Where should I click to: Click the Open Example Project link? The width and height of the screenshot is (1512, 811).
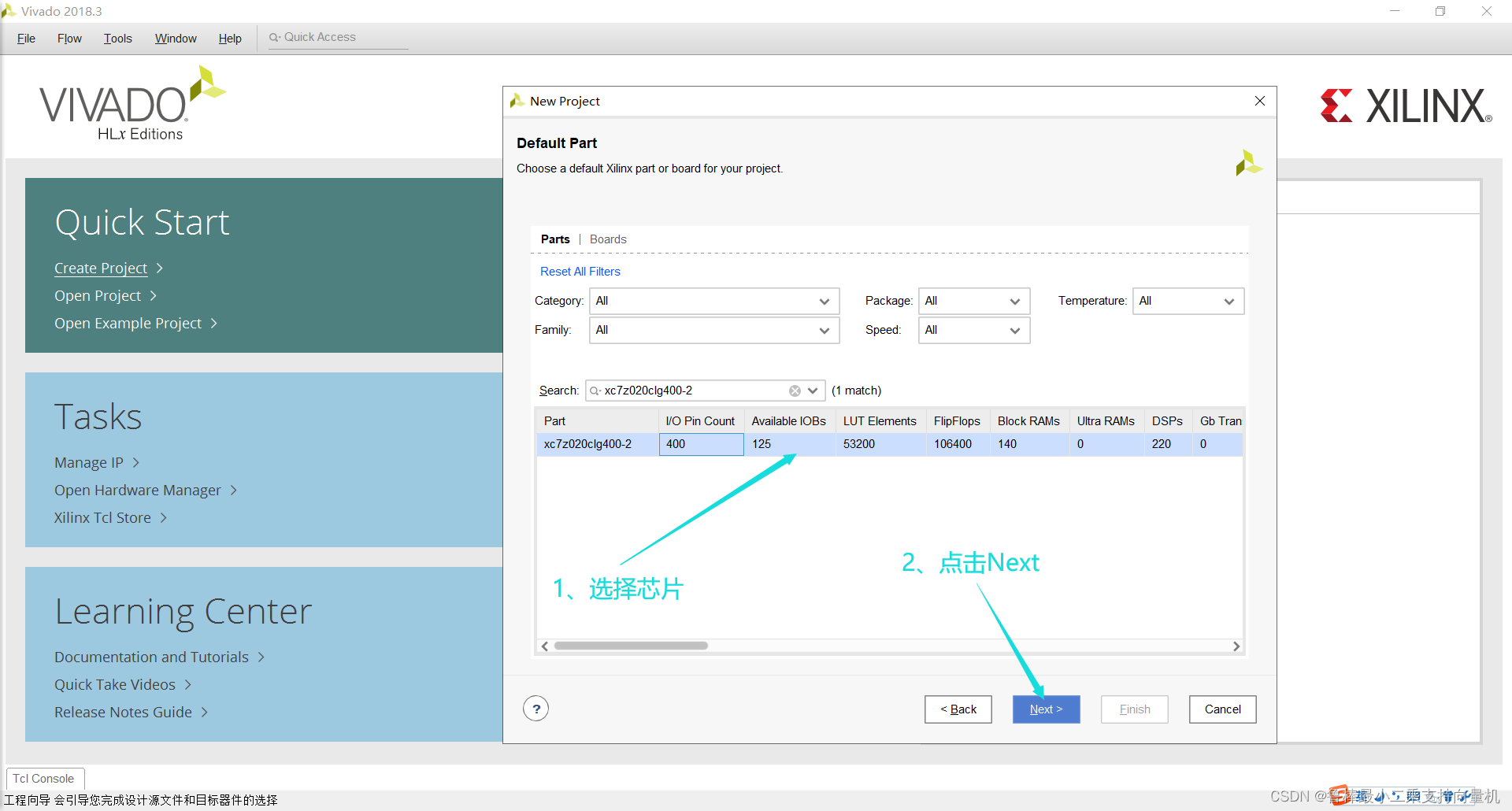(128, 324)
